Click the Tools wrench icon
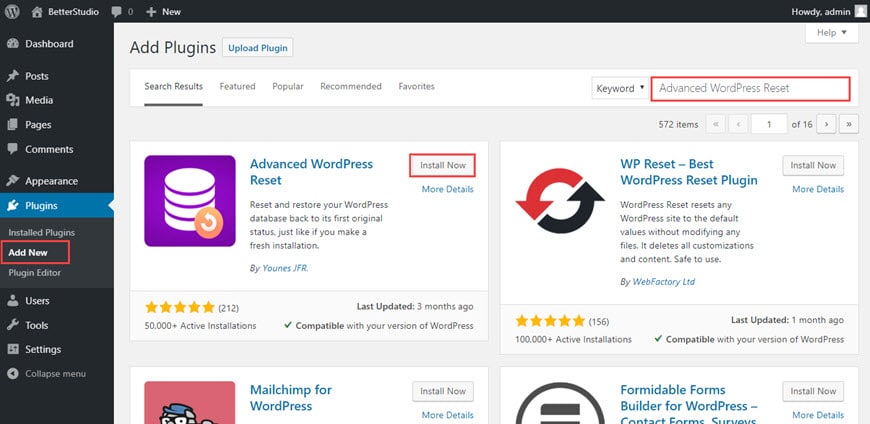This screenshot has width=870, height=424. 13,325
